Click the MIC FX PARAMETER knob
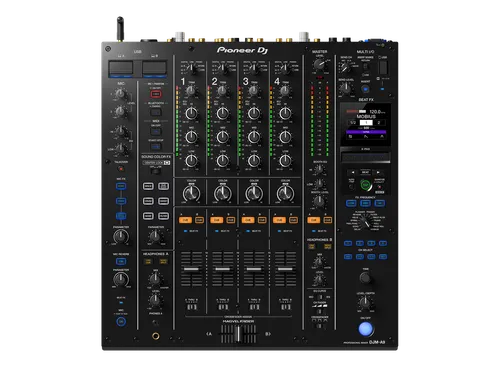Viewport: 500px width, 367px height. click(121, 237)
